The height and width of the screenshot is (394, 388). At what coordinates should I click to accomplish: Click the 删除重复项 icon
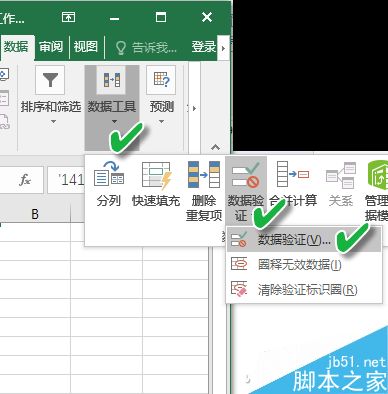pyautogui.click(x=204, y=174)
